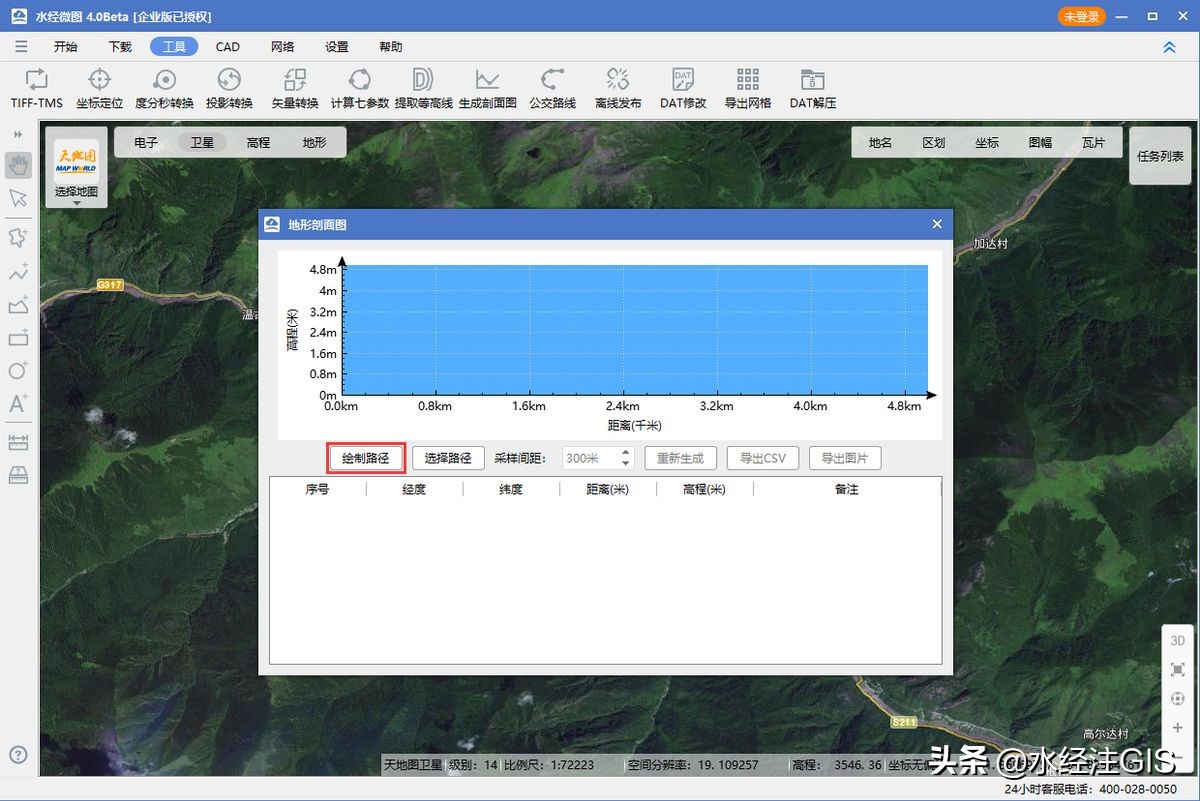Image resolution: width=1200 pixels, height=801 pixels.
Task: Toggle the 3D view button
Action: point(1177,640)
